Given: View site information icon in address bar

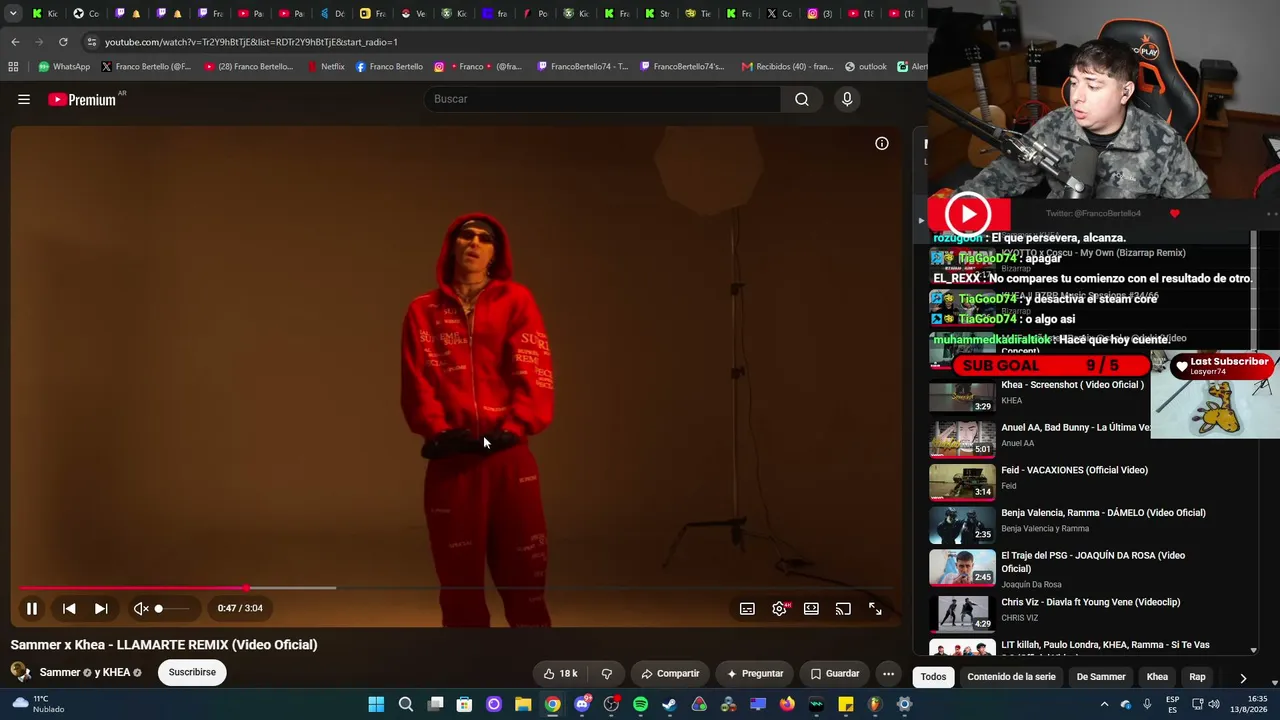Looking at the screenshot, I should [x=92, y=42].
